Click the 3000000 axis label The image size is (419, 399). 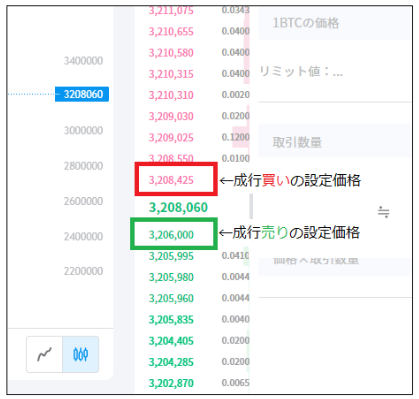pos(83,130)
